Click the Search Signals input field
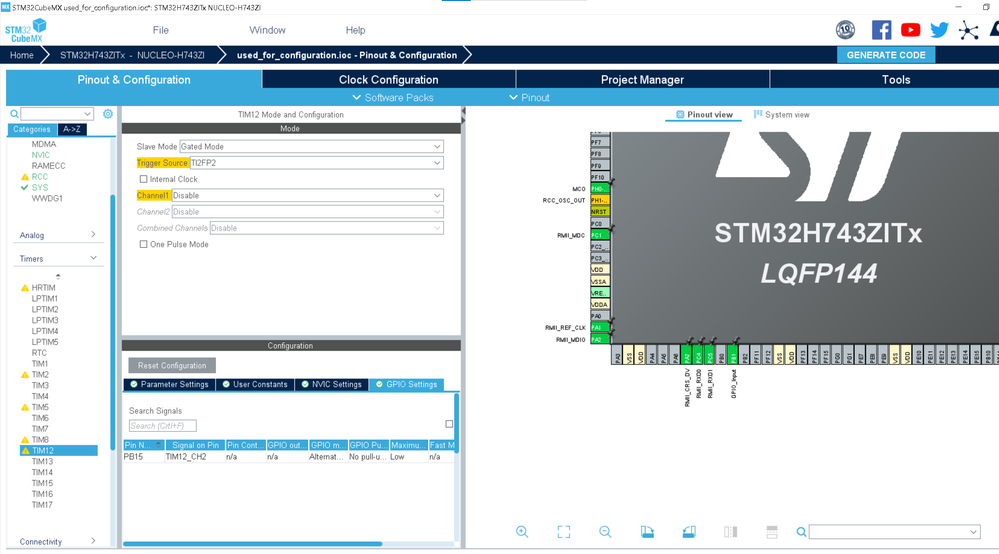The width and height of the screenshot is (999, 554). [162, 425]
